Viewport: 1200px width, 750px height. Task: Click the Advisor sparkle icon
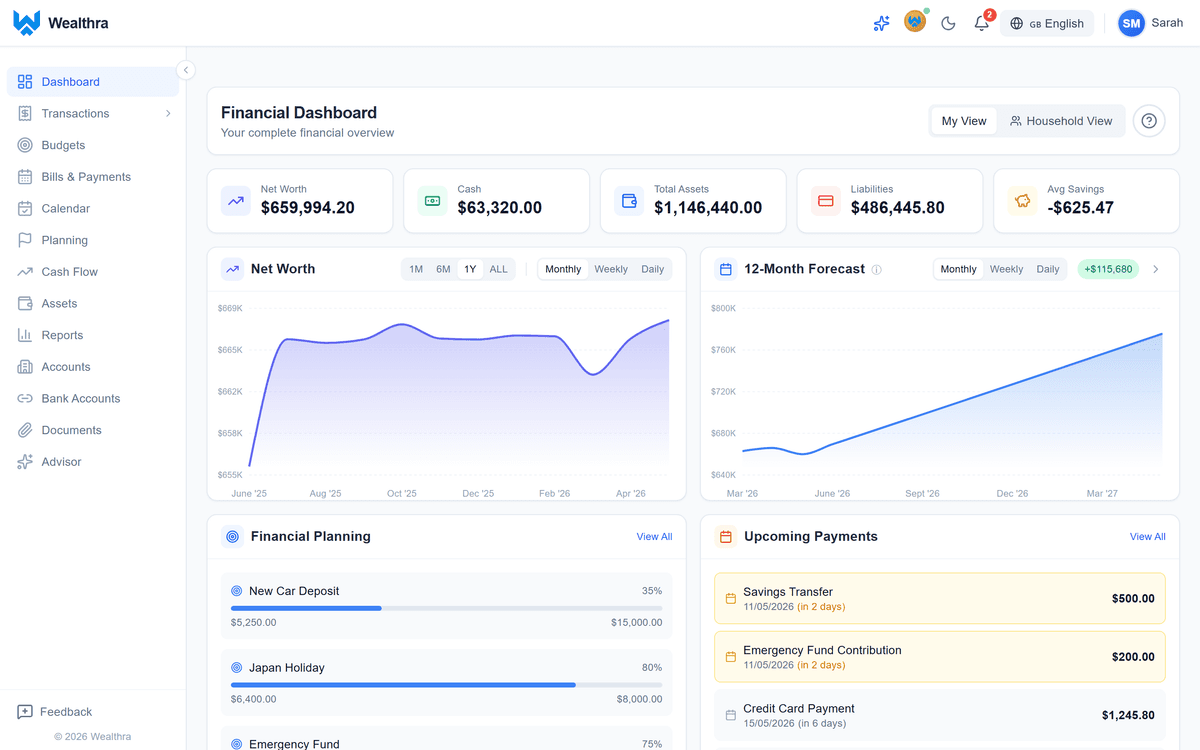tap(25, 462)
